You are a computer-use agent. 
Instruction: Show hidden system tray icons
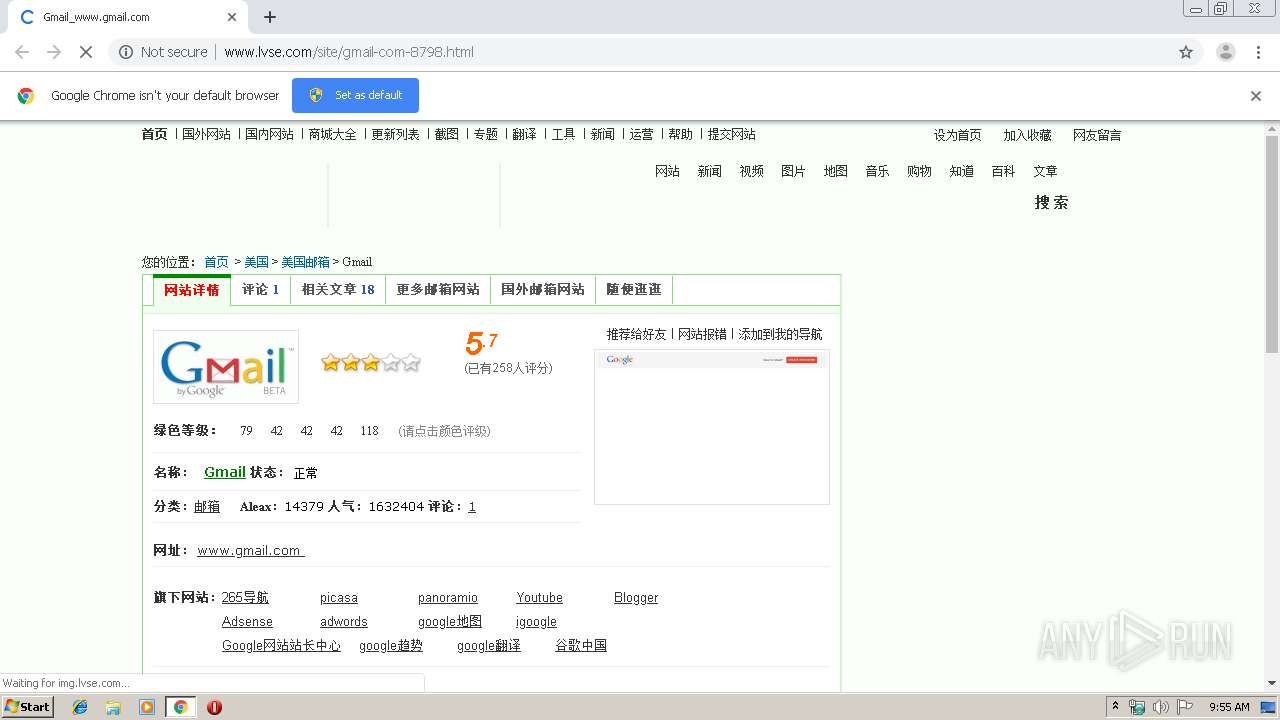pos(1115,707)
